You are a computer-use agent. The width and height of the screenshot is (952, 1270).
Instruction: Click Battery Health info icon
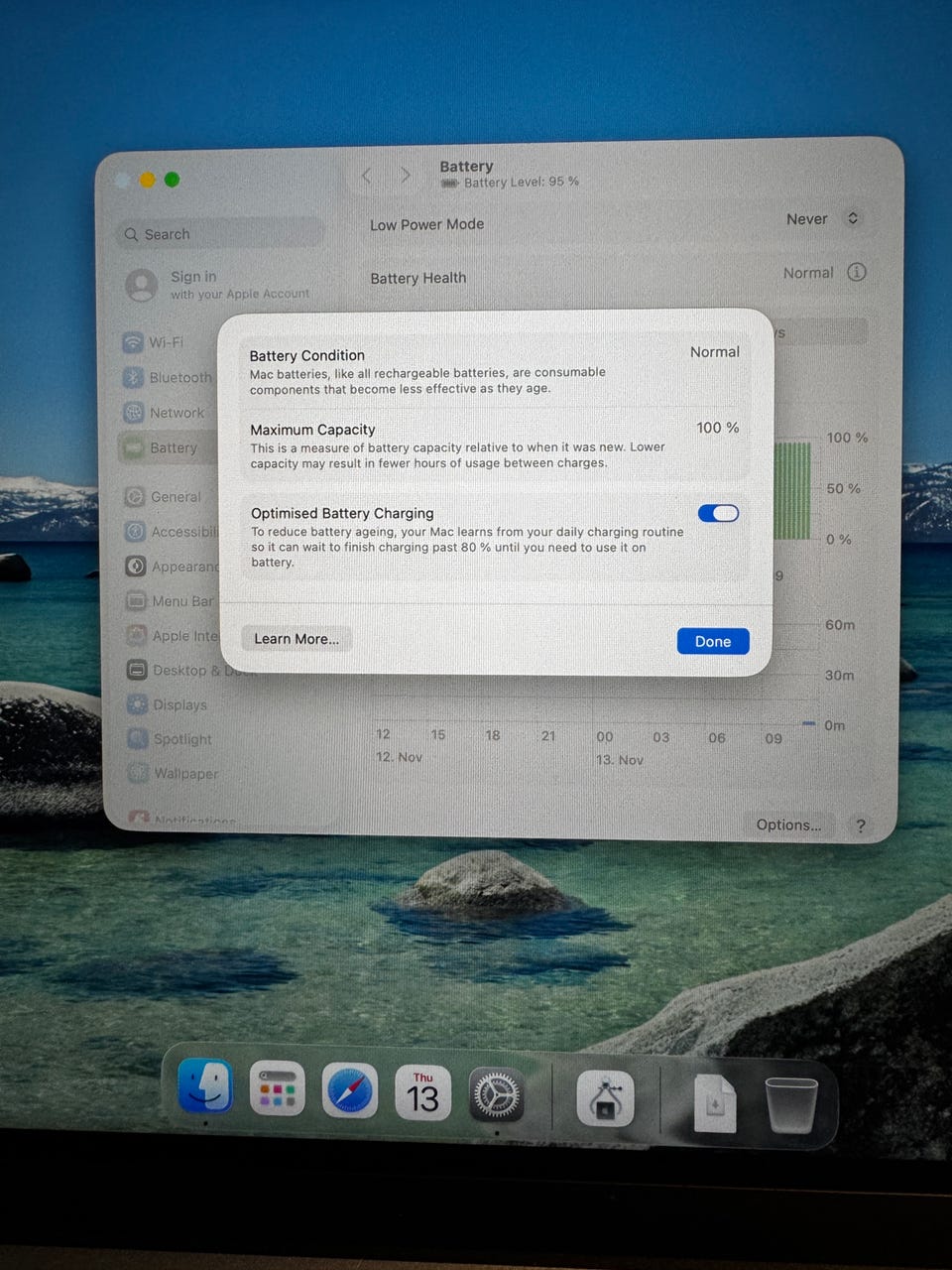click(857, 272)
